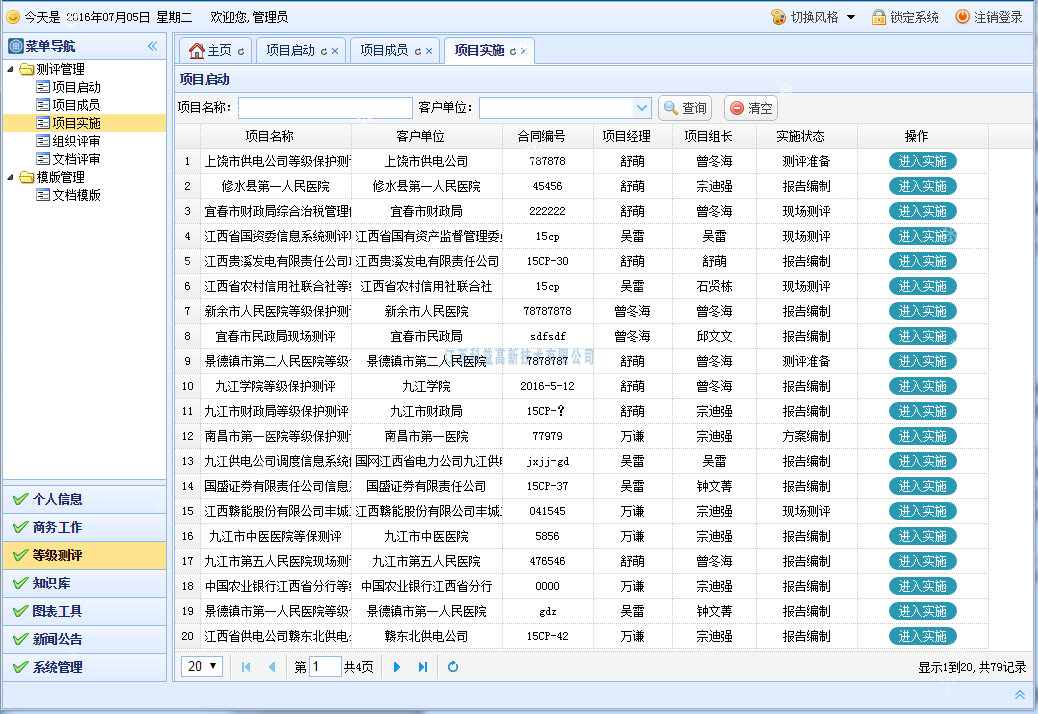Click the 查询 search button
This screenshot has width=1038, height=714.
point(685,108)
